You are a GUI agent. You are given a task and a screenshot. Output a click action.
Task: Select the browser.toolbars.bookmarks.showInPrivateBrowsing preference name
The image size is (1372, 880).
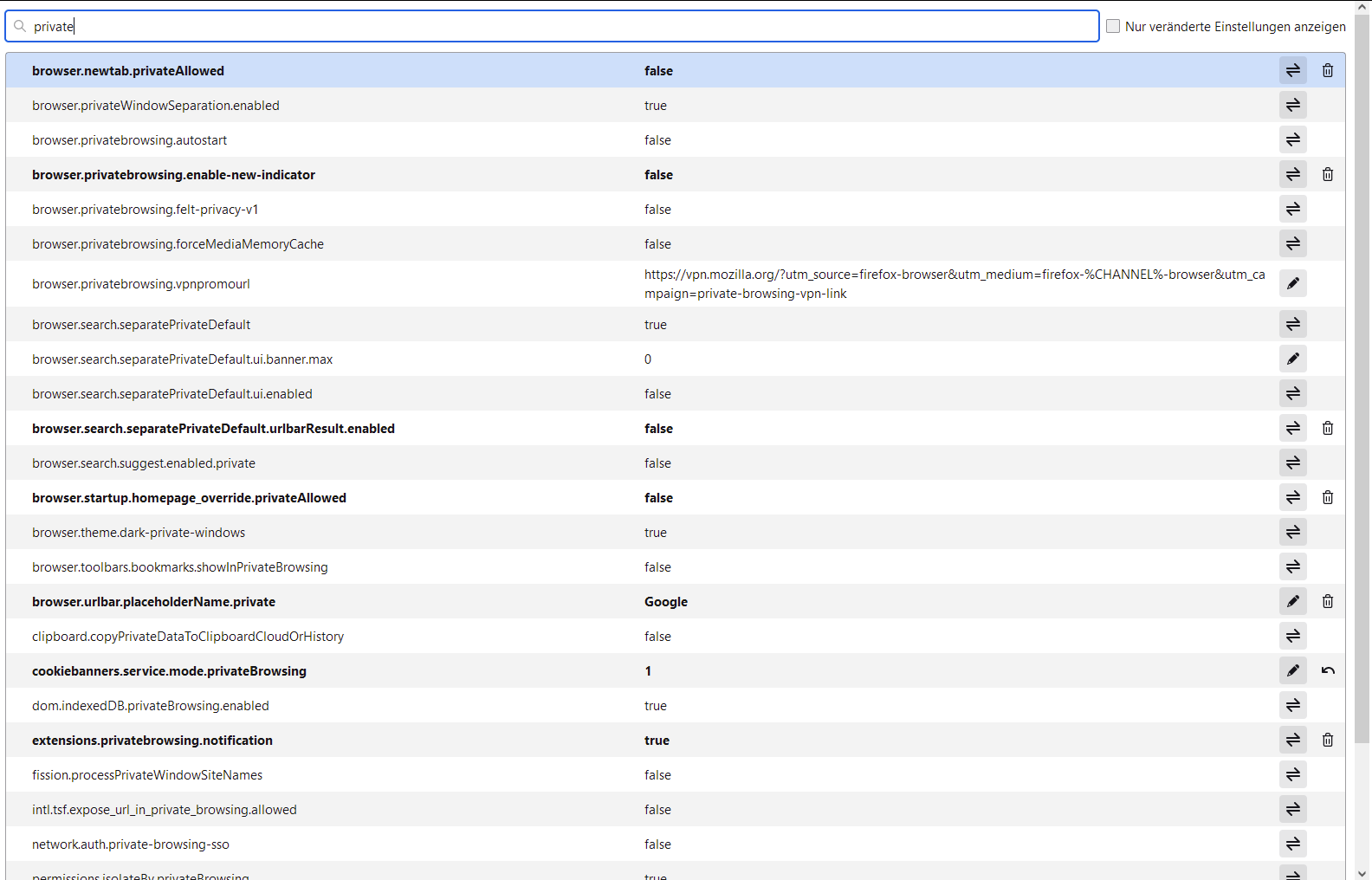click(x=180, y=567)
